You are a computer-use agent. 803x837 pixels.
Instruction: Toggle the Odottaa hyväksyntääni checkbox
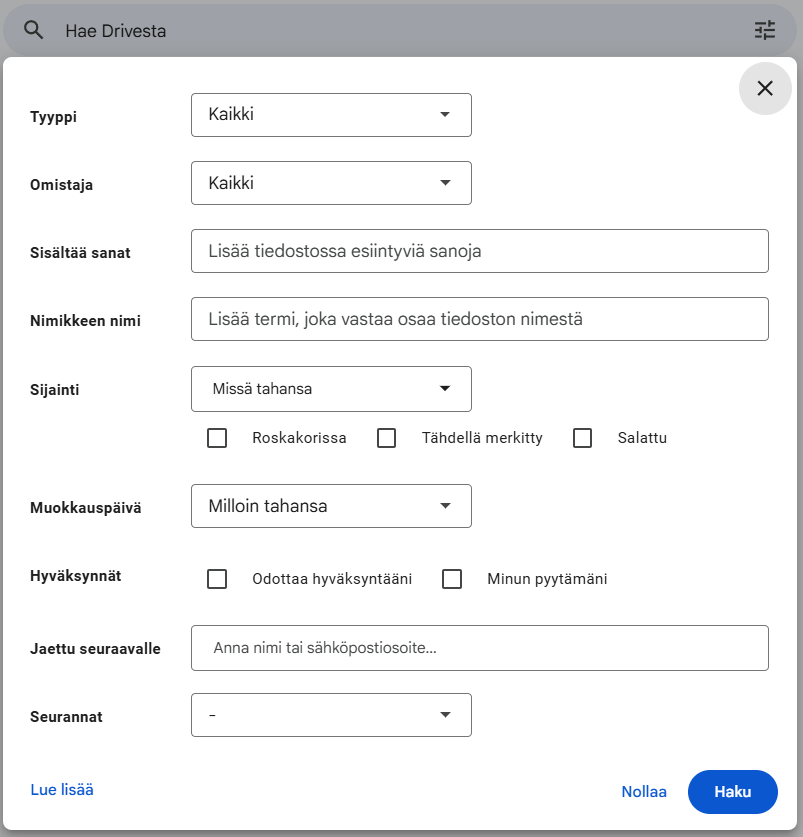click(x=217, y=579)
